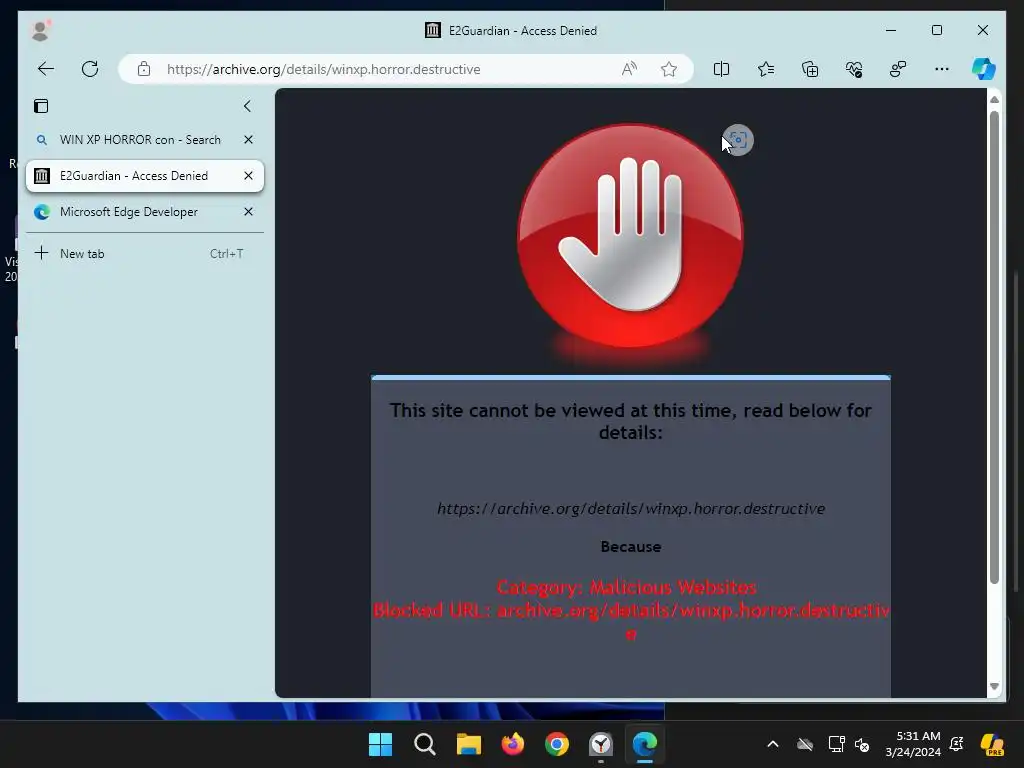Open Read aloud in address bar
Viewport: 1024px width, 768px height.
629,69
